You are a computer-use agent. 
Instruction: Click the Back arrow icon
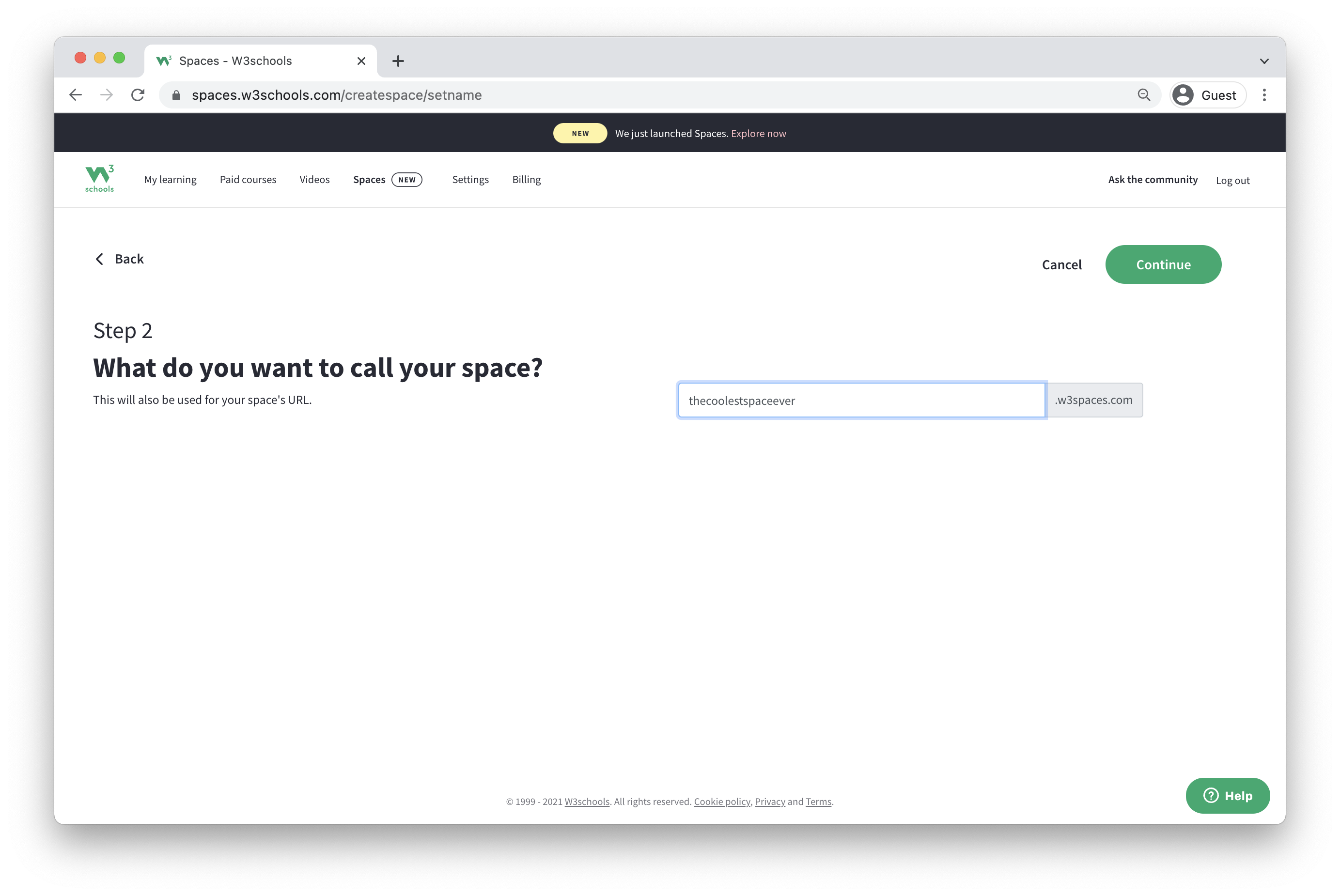click(100, 258)
